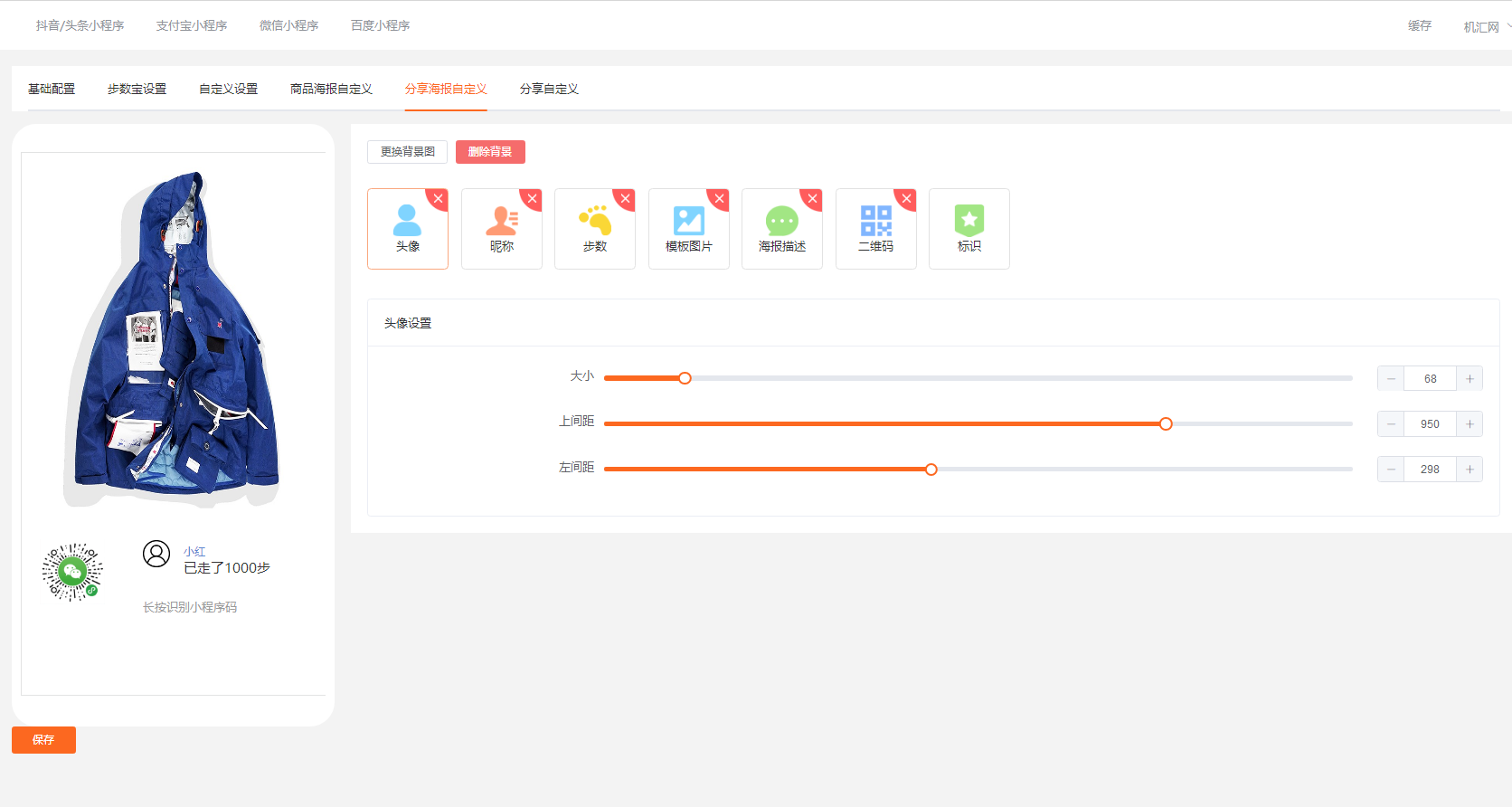Click the user avatar icon in poster preview

click(x=156, y=554)
